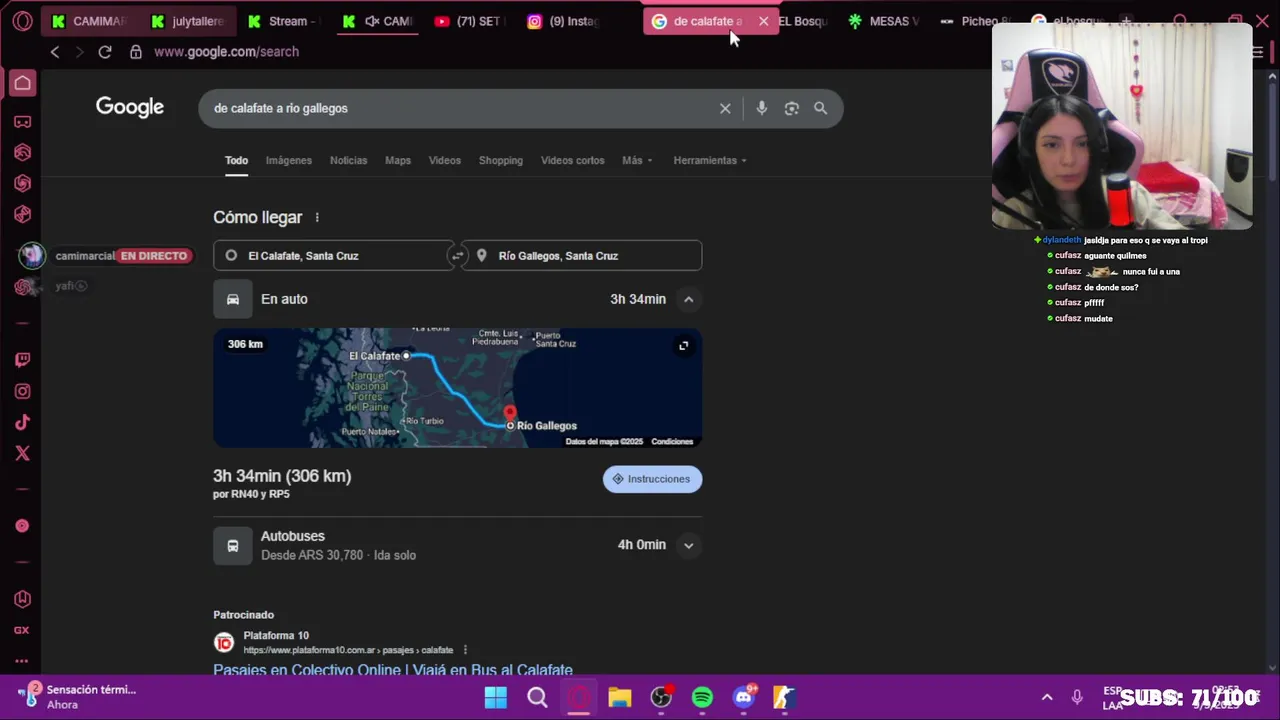Clear the Google search box with X
Screen dimensions: 1280x720
(725, 108)
